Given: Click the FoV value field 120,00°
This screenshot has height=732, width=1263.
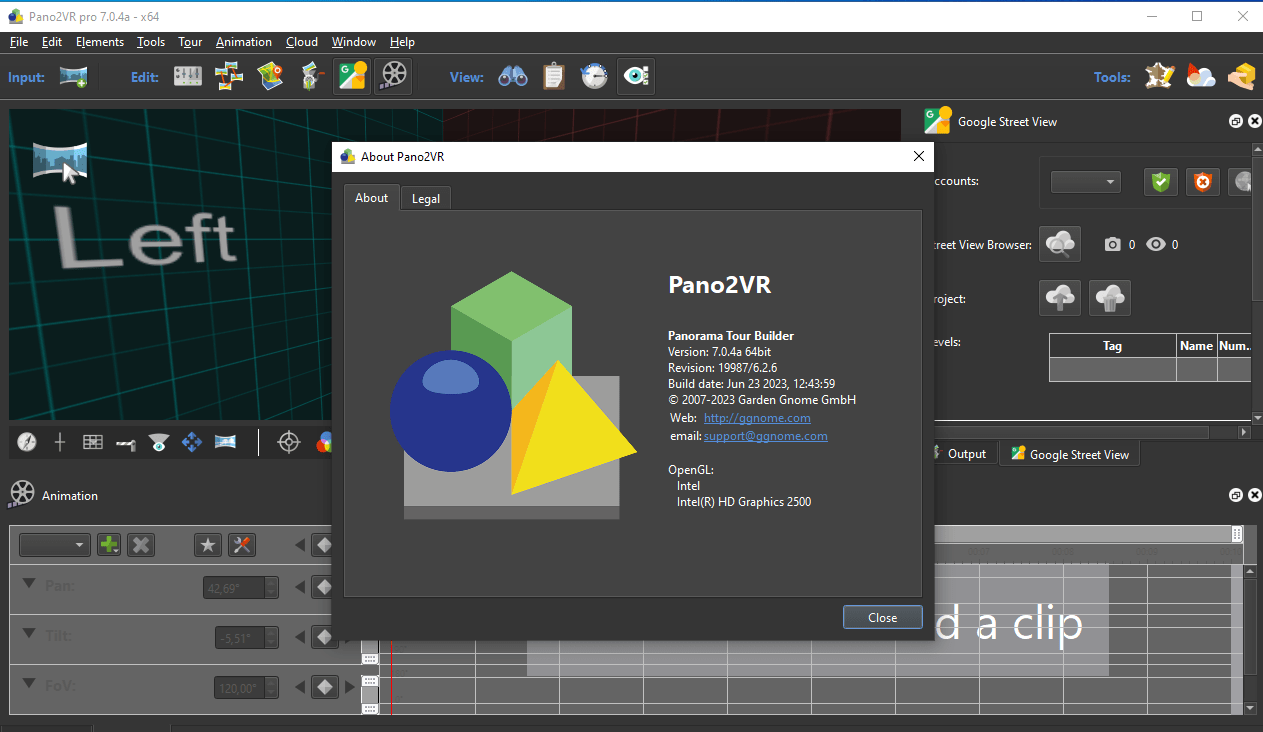Looking at the screenshot, I should coord(241,688).
